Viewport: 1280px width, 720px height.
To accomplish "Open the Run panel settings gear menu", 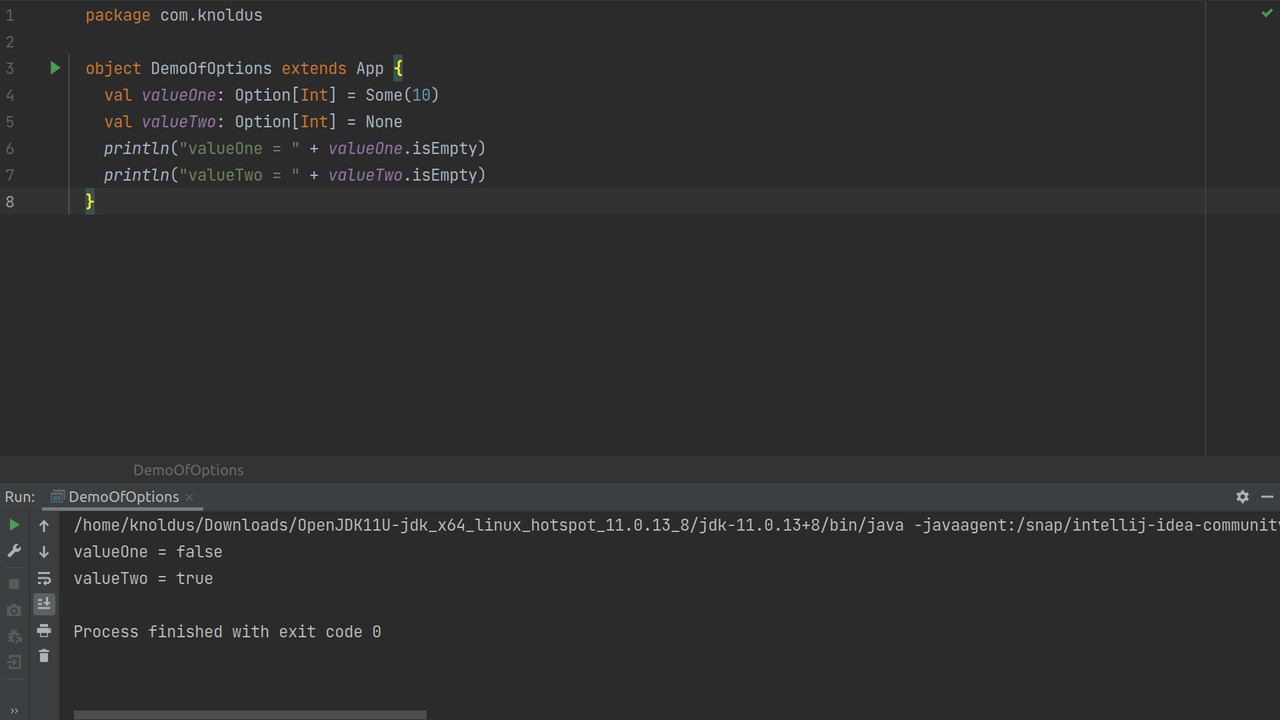I will pyautogui.click(x=1242, y=496).
